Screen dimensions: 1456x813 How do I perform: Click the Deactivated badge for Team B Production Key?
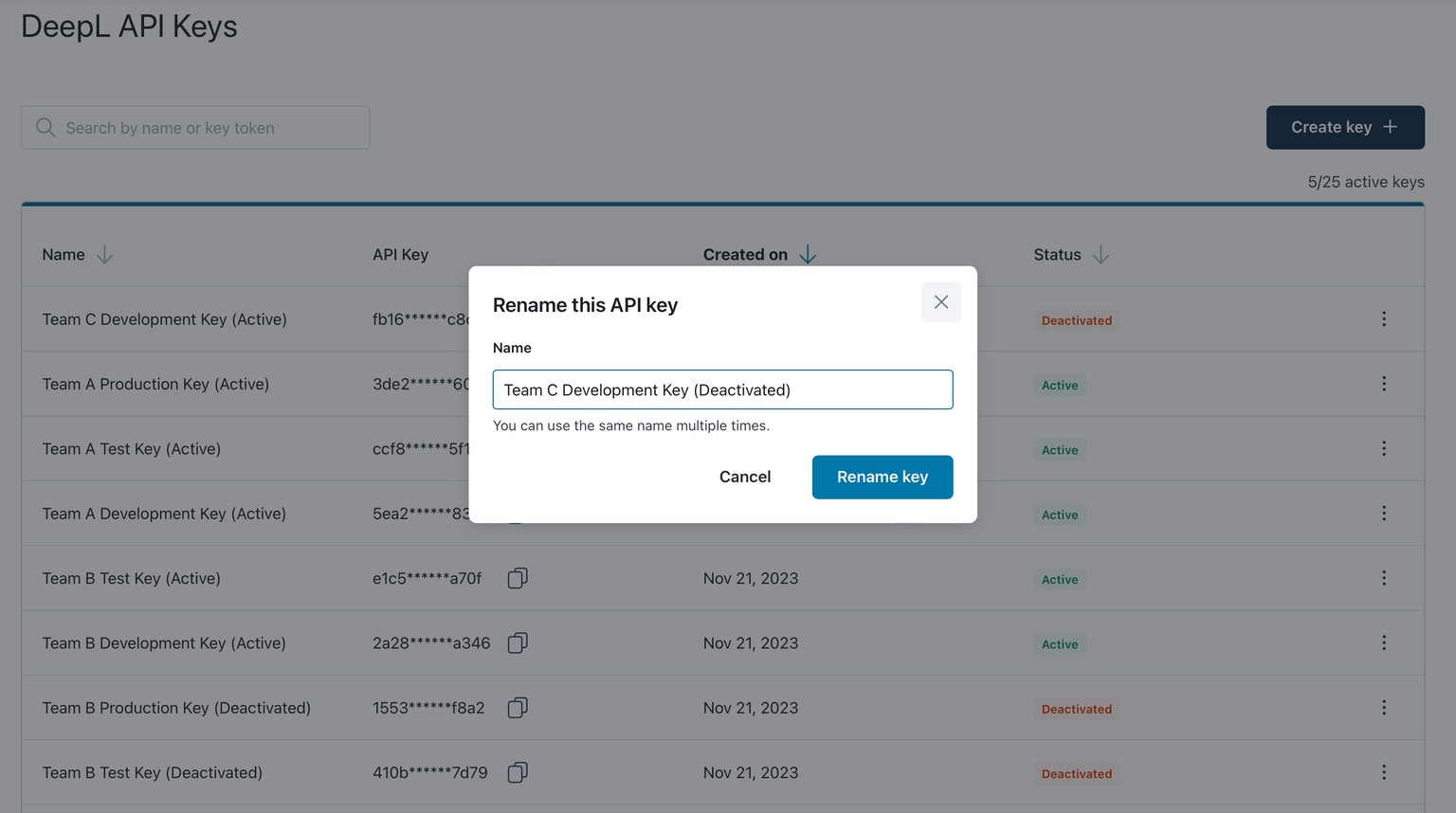coord(1077,709)
